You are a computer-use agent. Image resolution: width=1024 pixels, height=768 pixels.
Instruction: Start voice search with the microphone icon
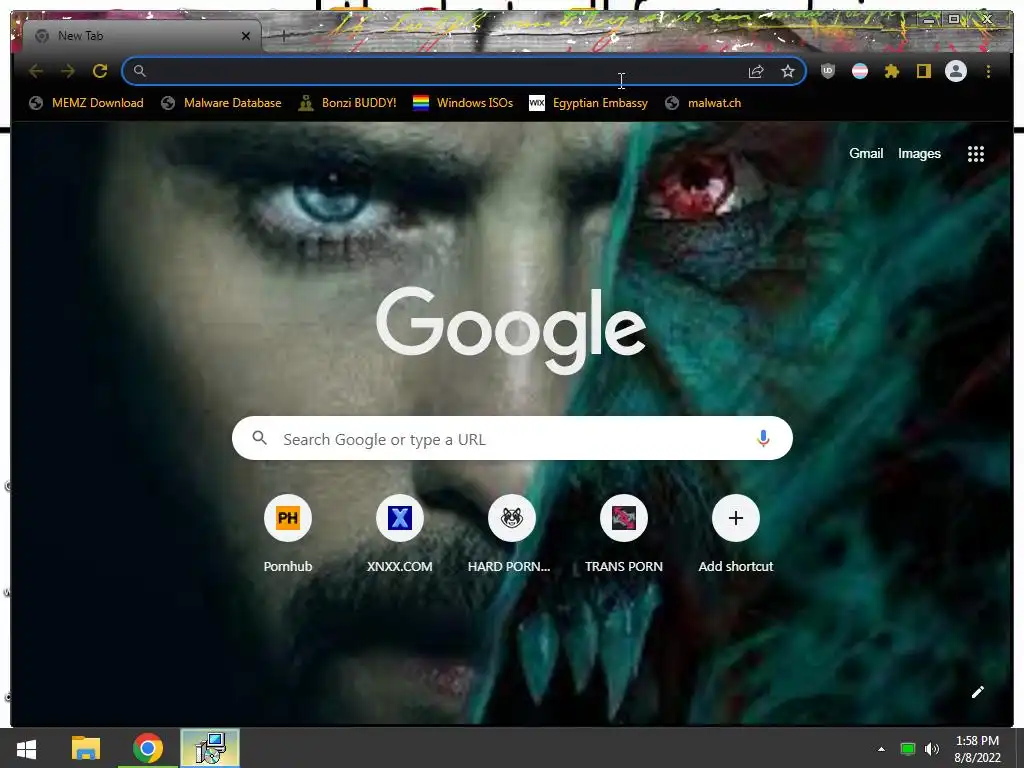(763, 438)
